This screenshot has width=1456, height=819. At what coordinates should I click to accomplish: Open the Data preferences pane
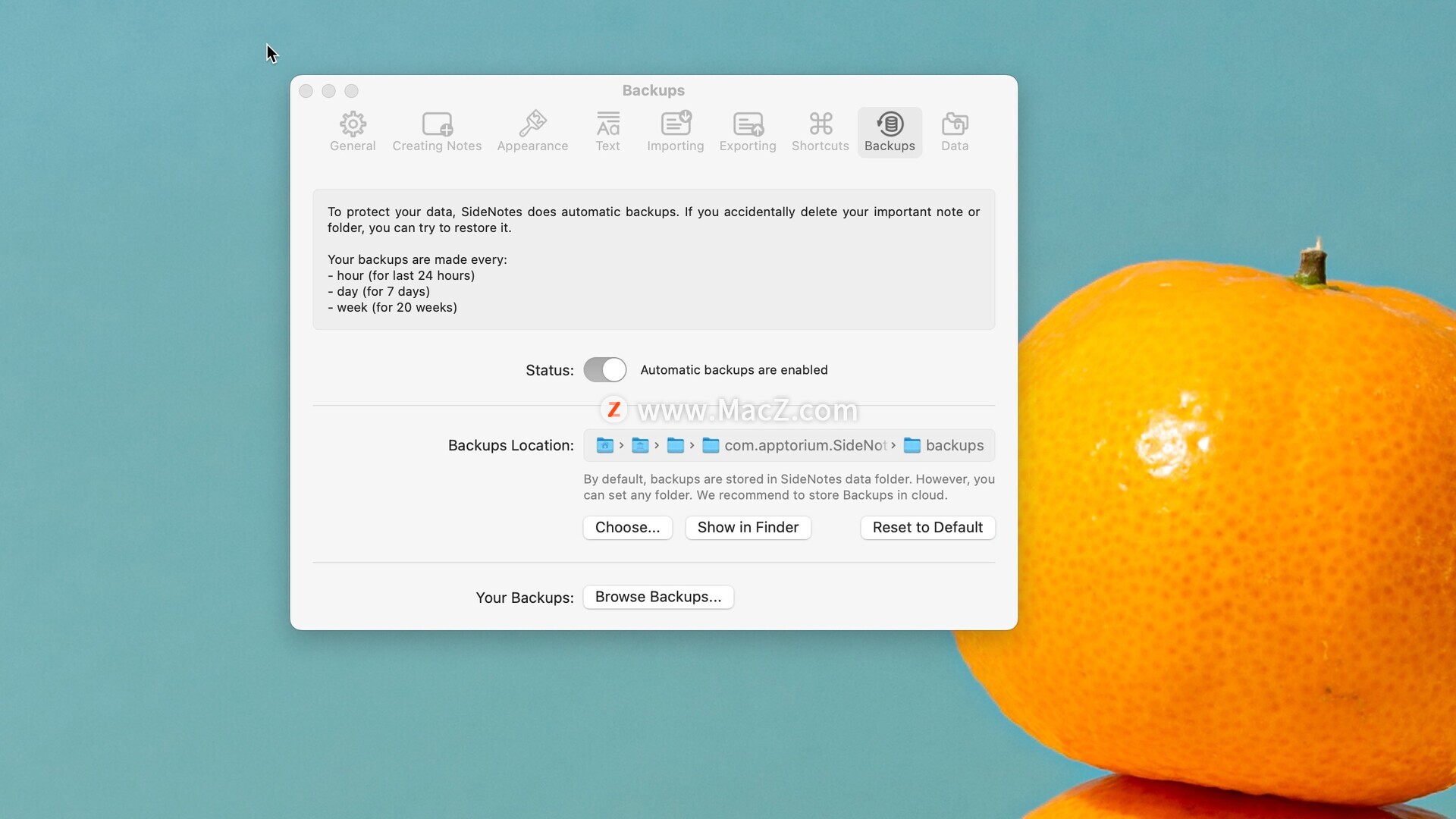point(955,132)
